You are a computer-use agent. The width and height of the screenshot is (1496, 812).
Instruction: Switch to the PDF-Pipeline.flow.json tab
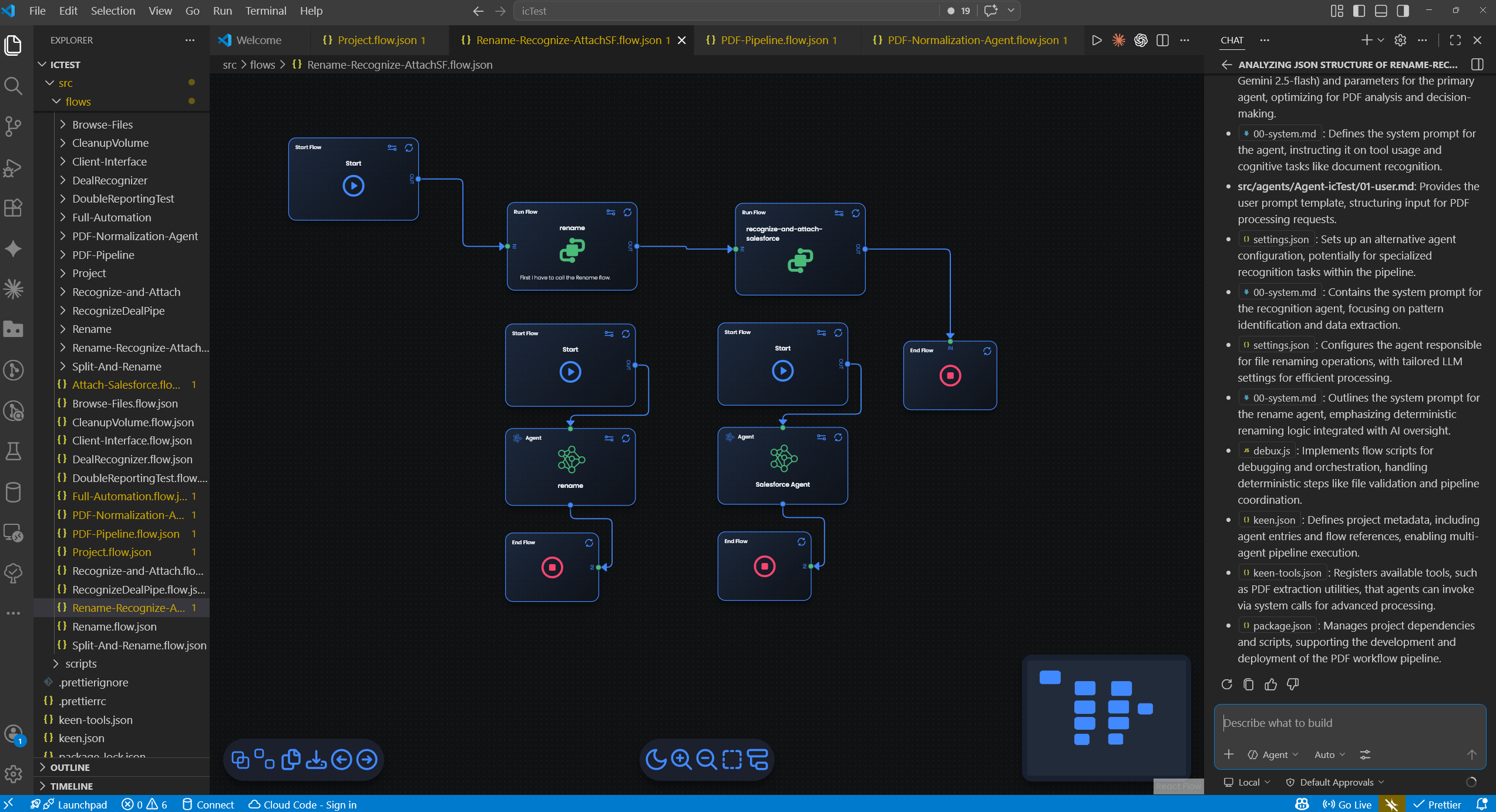point(777,40)
